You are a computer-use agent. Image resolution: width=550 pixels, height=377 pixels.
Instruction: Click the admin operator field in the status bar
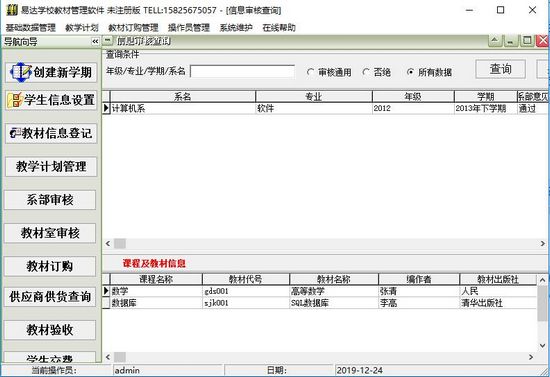click(168, 370)
